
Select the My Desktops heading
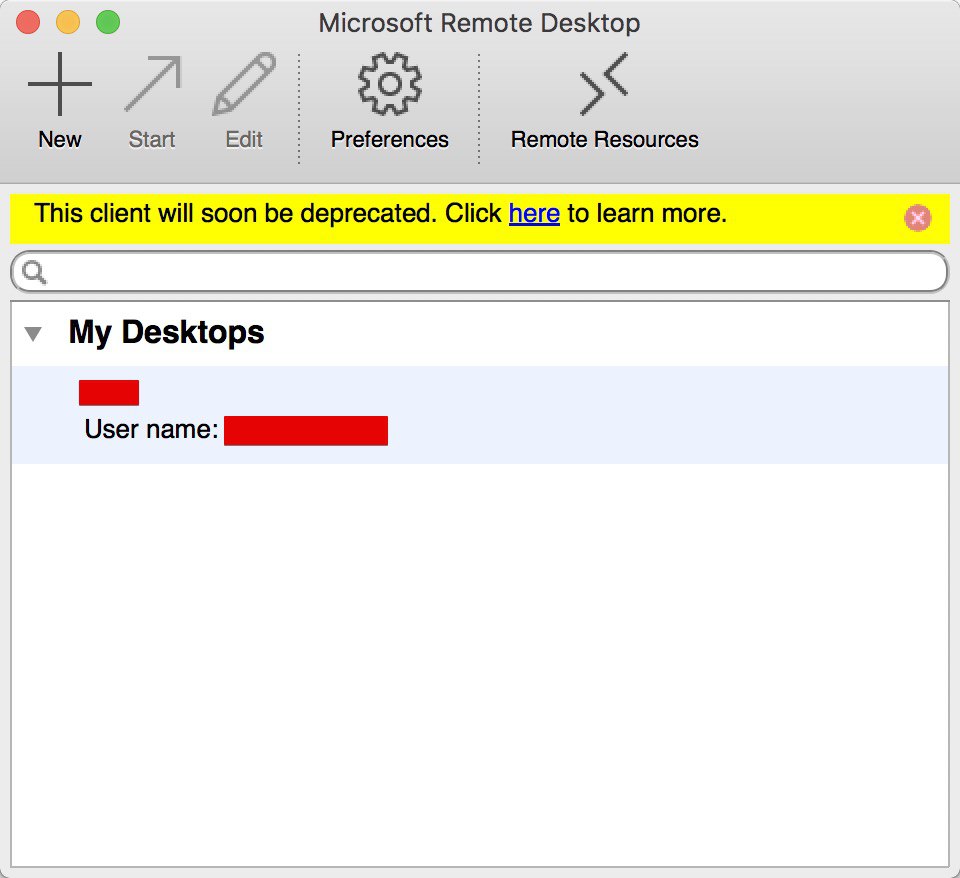[166, 332]
